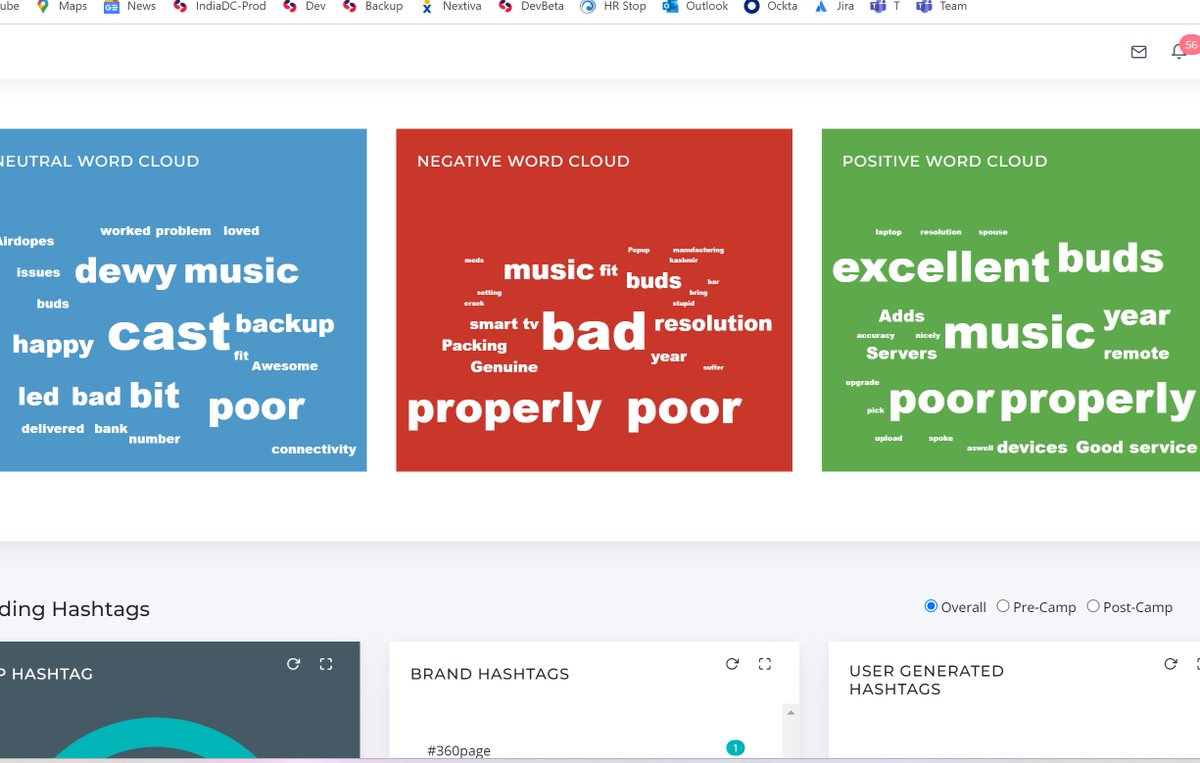Click 'dewy' in neutral word cloud

click(126, 271)
